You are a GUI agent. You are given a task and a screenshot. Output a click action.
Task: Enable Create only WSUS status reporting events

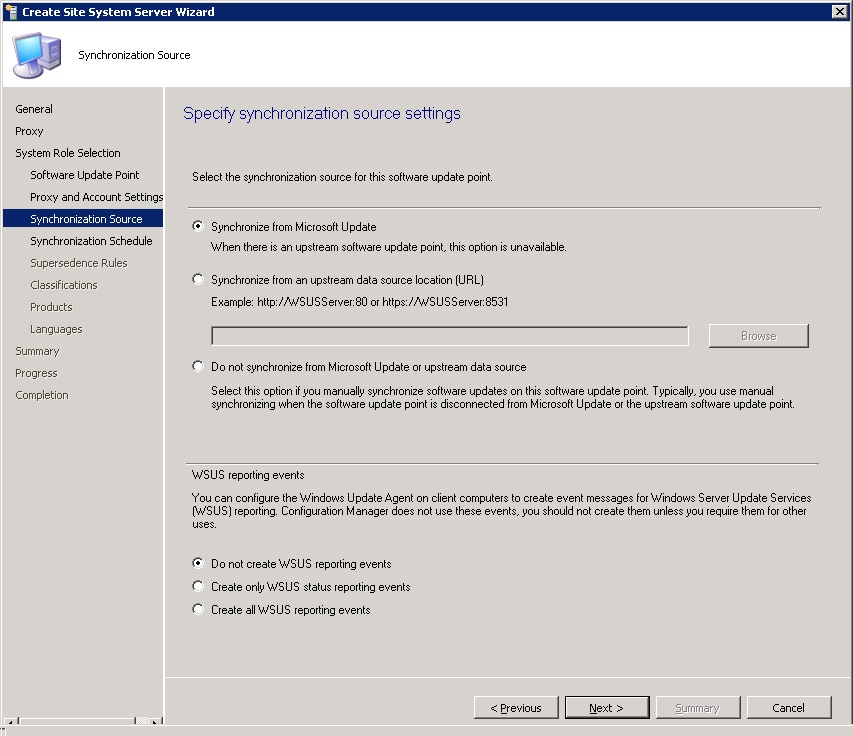(x=198, y=587)
